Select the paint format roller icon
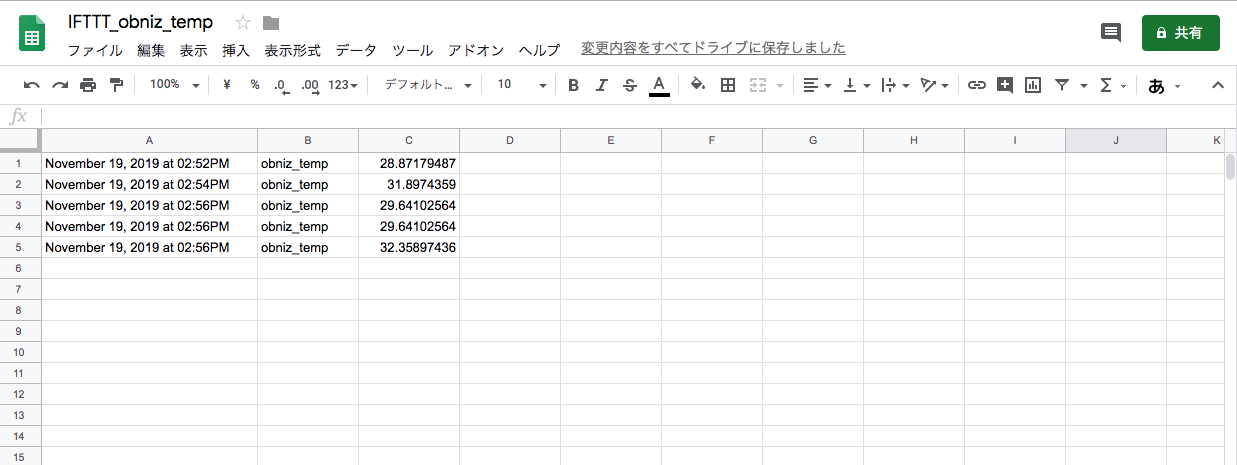This screenshot has height=465, width=1237. pyautogui.click(x=116, y=85)
